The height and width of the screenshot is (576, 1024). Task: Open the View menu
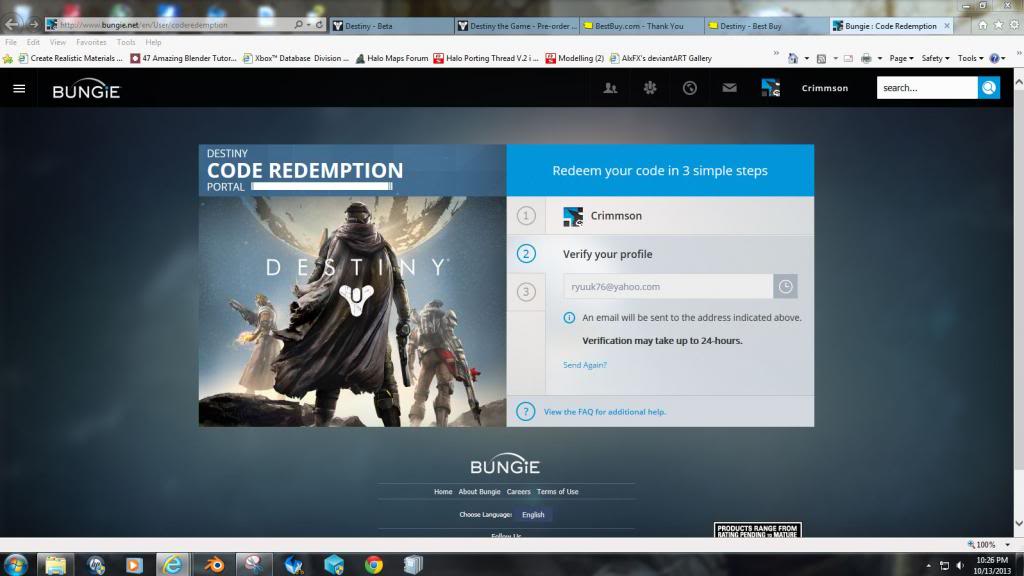[57, 42]
